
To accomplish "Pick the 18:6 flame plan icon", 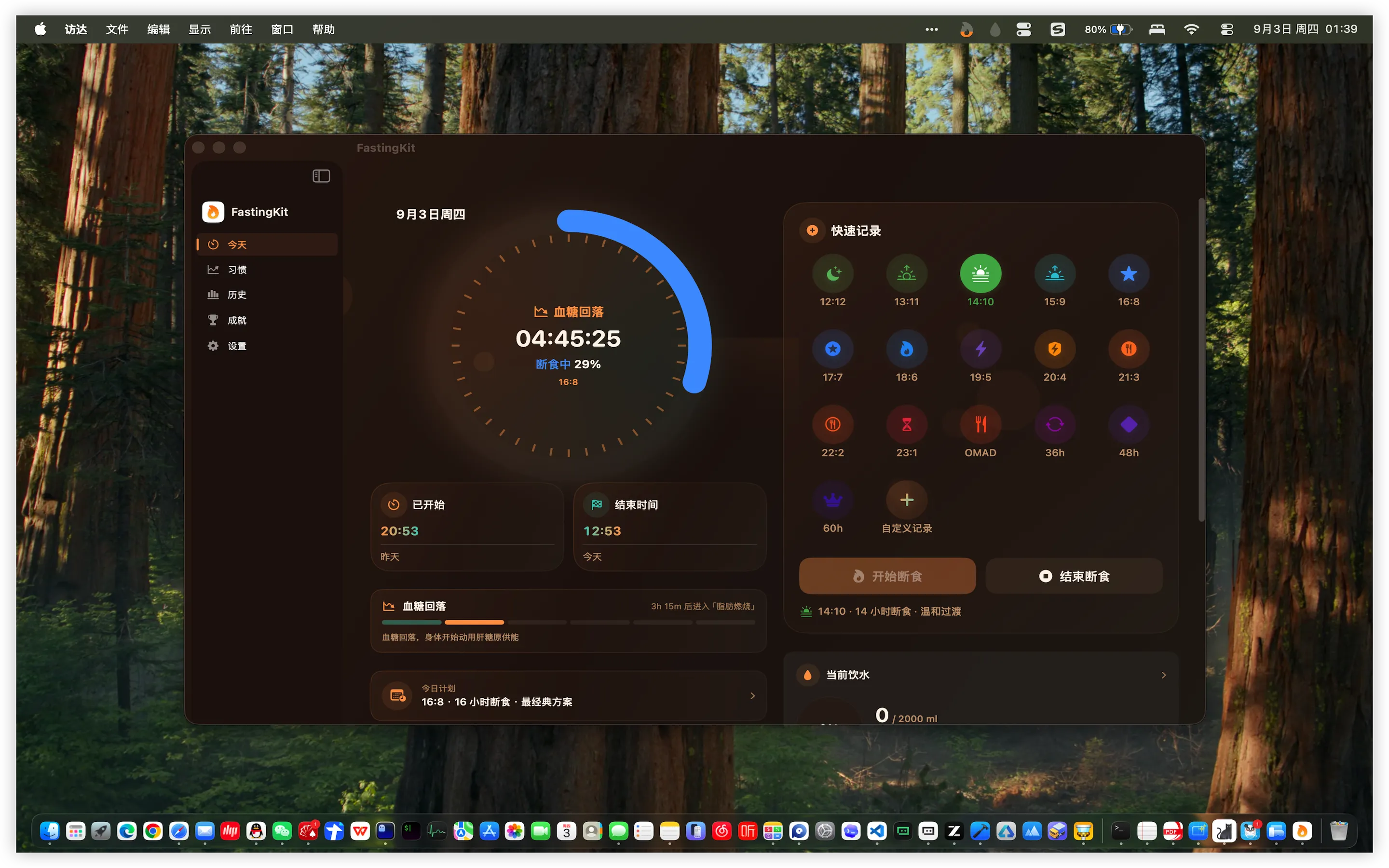I will pyautogui.click(x=906, y=349).
